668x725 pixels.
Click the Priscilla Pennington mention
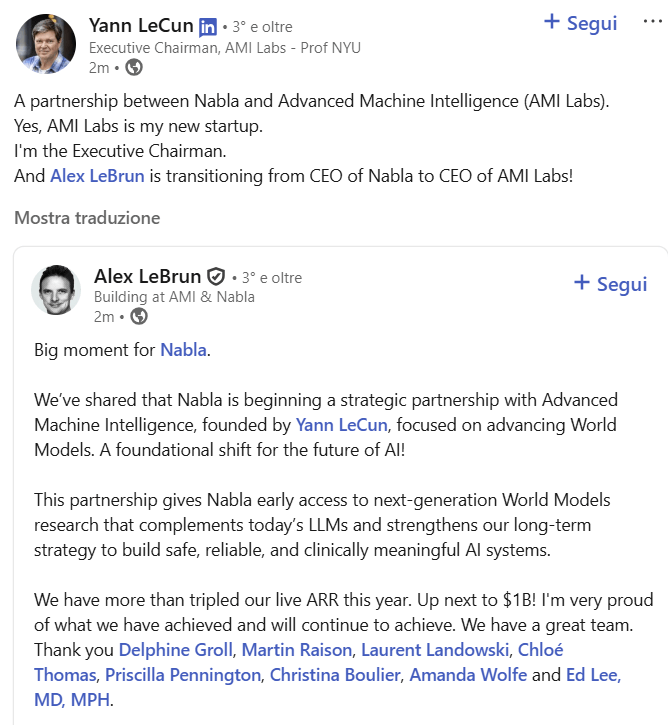tap(183, 675)
